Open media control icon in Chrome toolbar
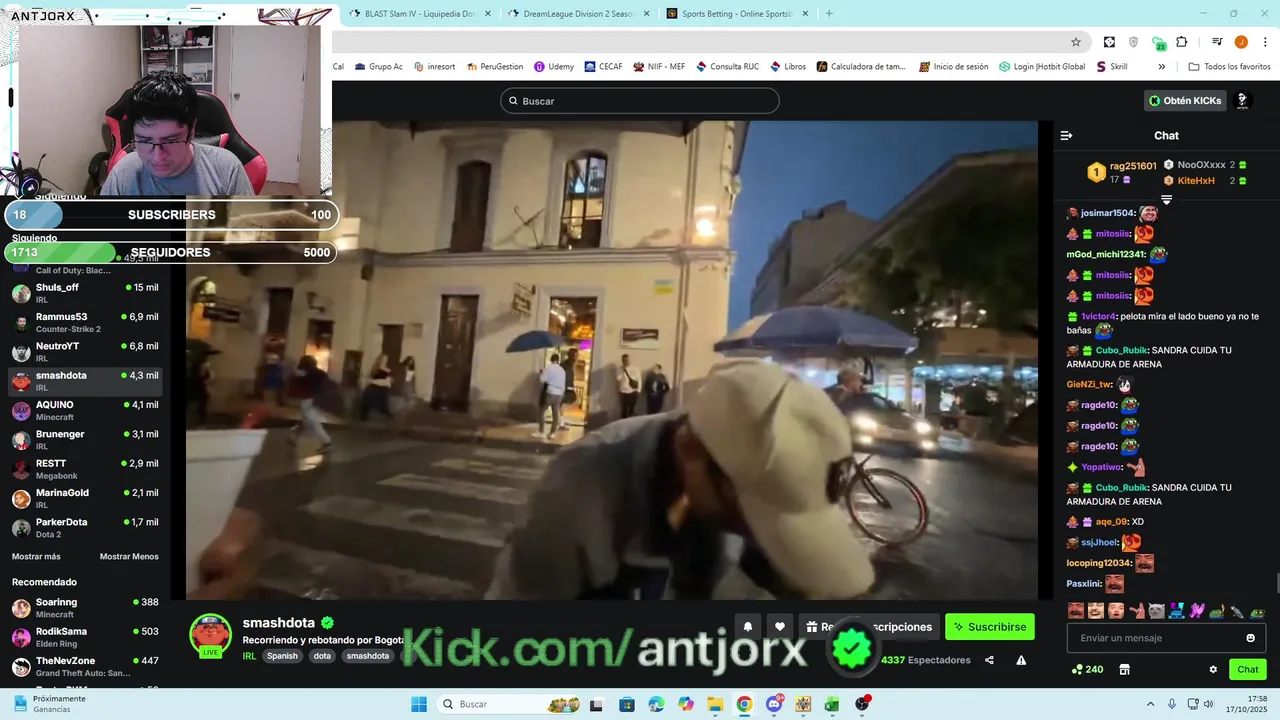1280x720 pixels. pyautogui.click(x=1217, y=42)
